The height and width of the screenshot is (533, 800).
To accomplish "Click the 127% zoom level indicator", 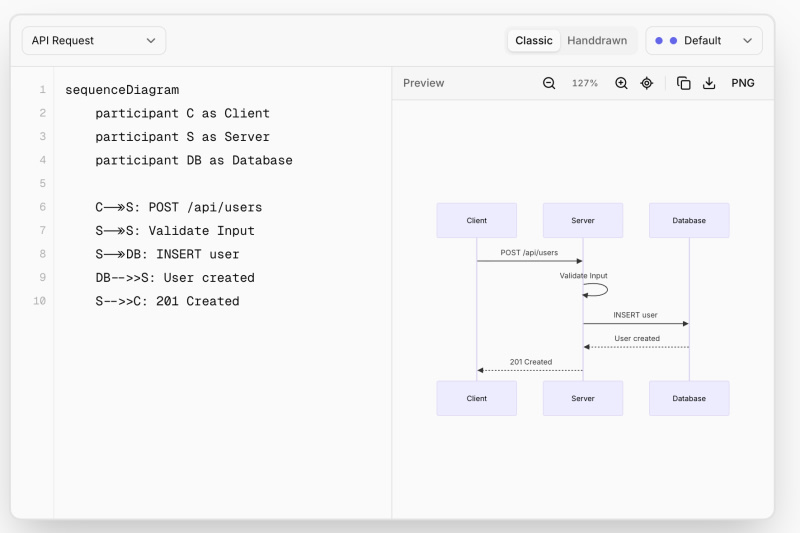I will pos(585,83).
